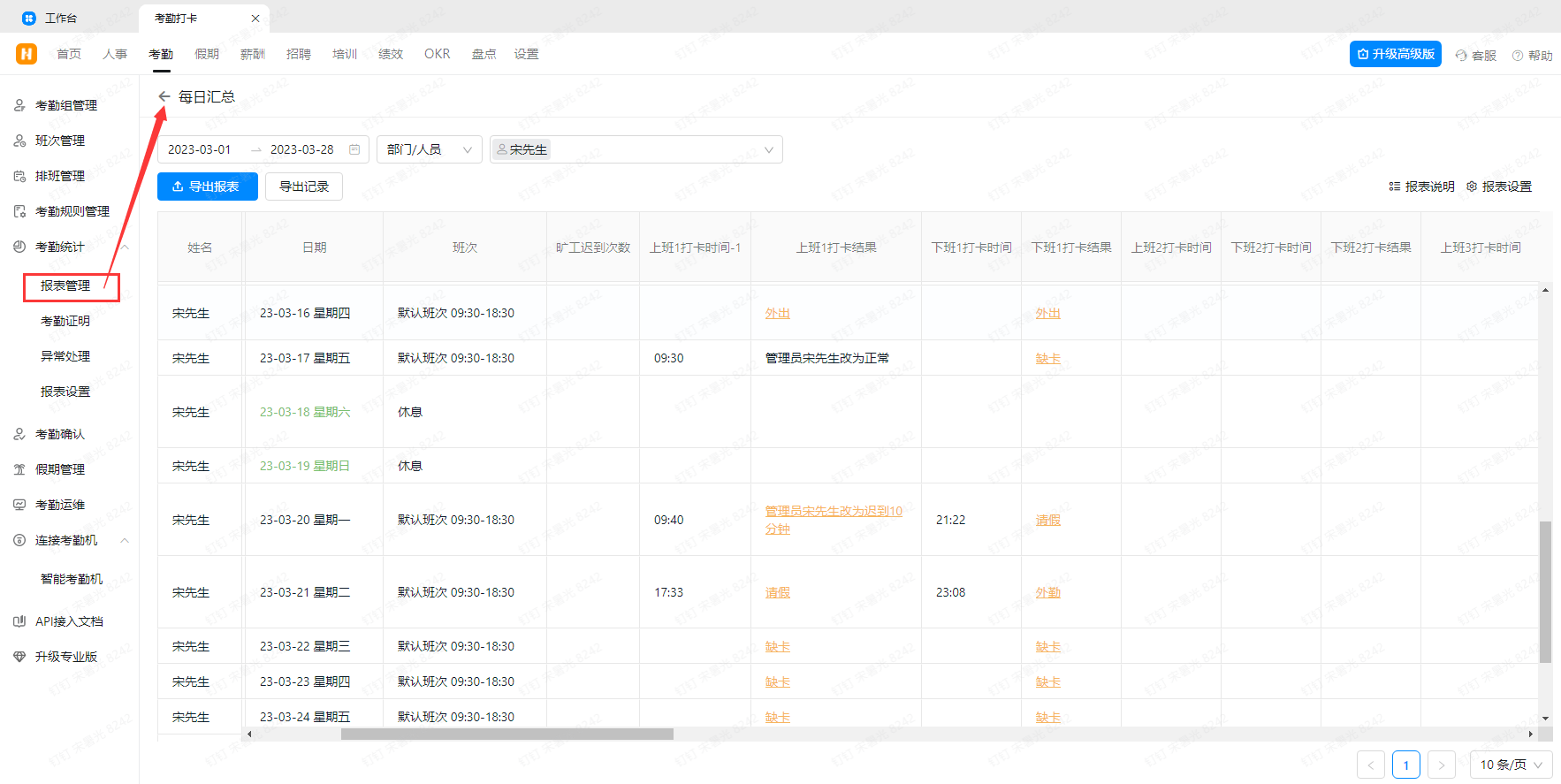Click the horizontal table scrollbar thumb
Screen dimensions: 1561x784
click(x=506, y=734)
